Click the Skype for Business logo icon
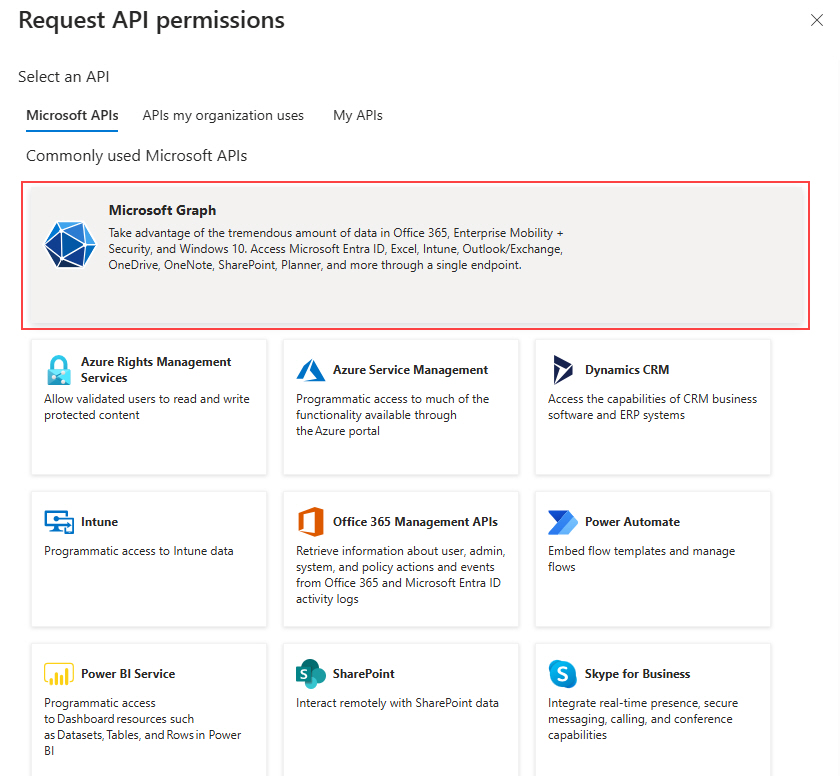Image resolution: width=840 pixels, height=776 pixels. (x=562, y=674)
